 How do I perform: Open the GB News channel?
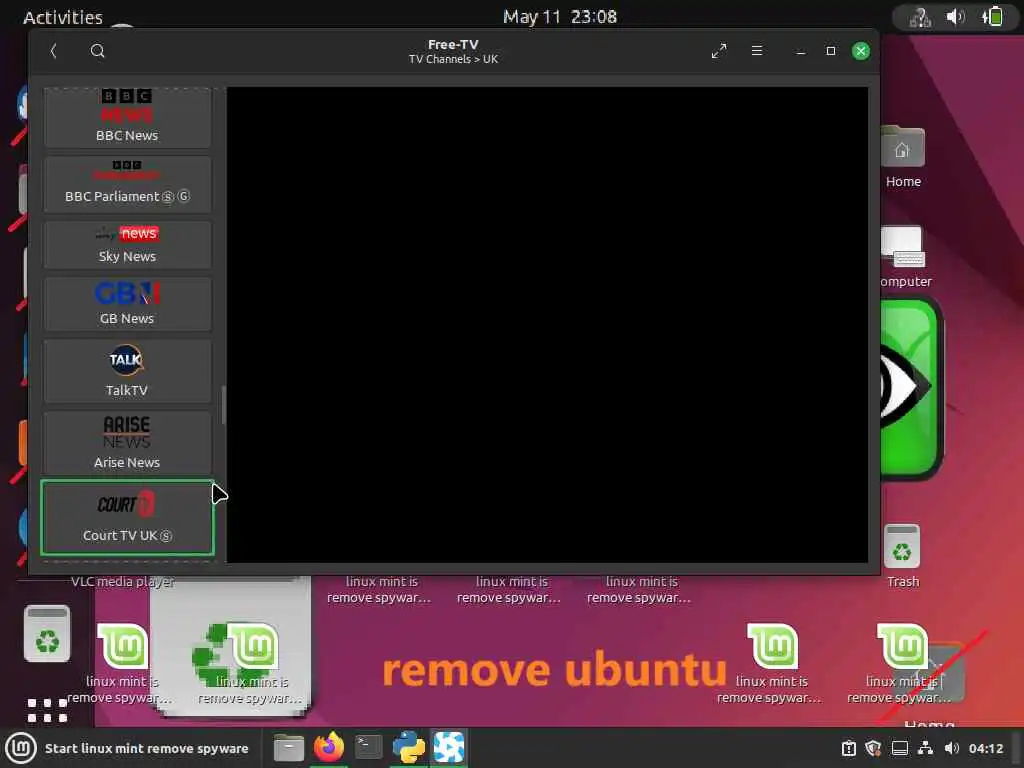(x=127, y=304)
